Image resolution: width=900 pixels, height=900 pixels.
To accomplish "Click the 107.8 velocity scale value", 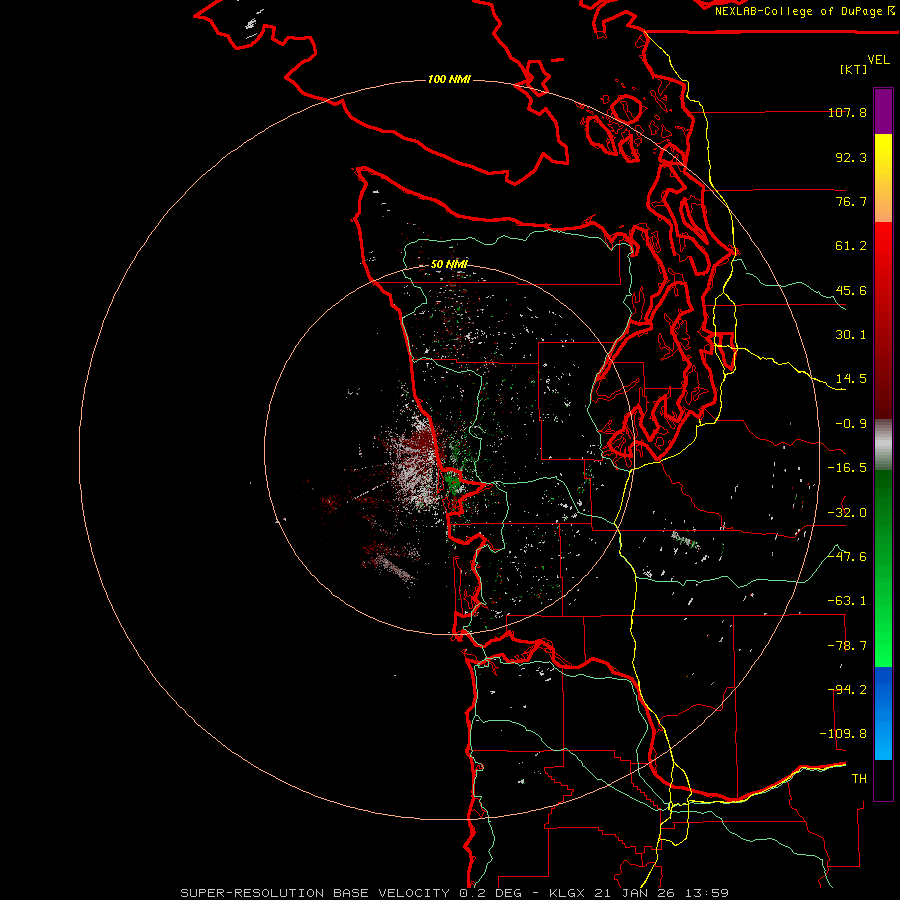I will [x=848, y=112].
